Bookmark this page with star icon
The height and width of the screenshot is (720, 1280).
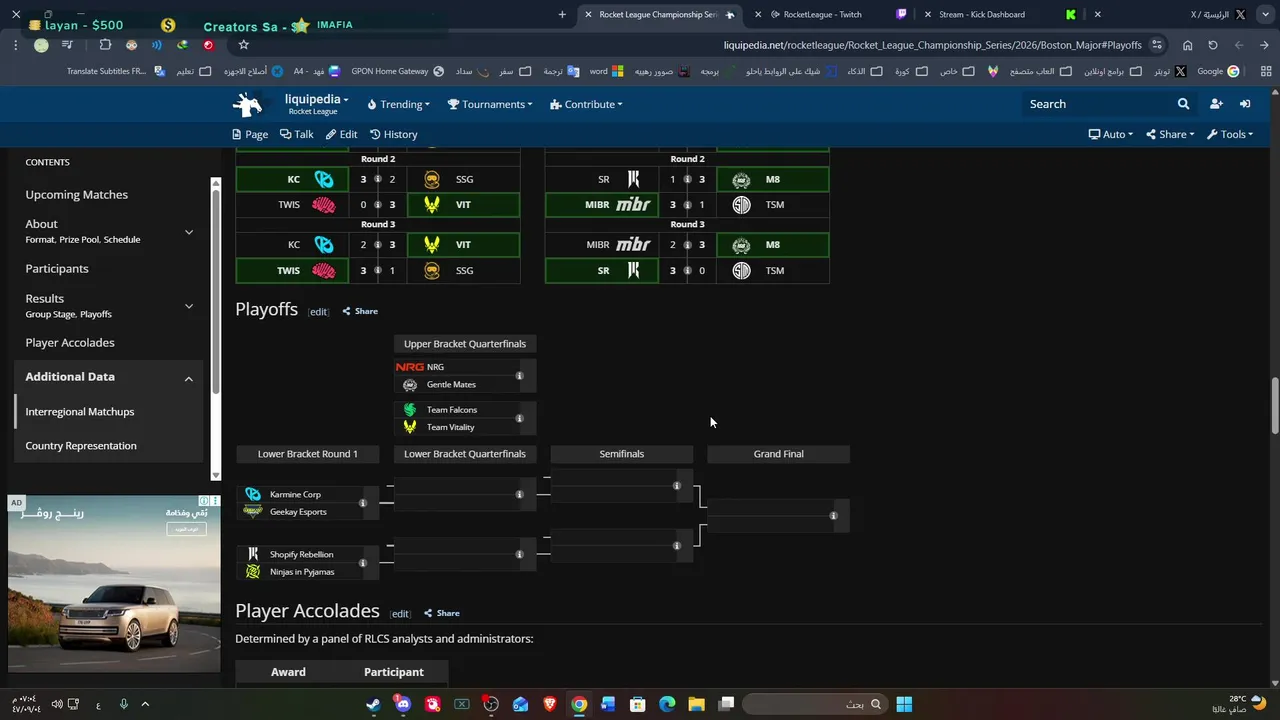(243, 45)
